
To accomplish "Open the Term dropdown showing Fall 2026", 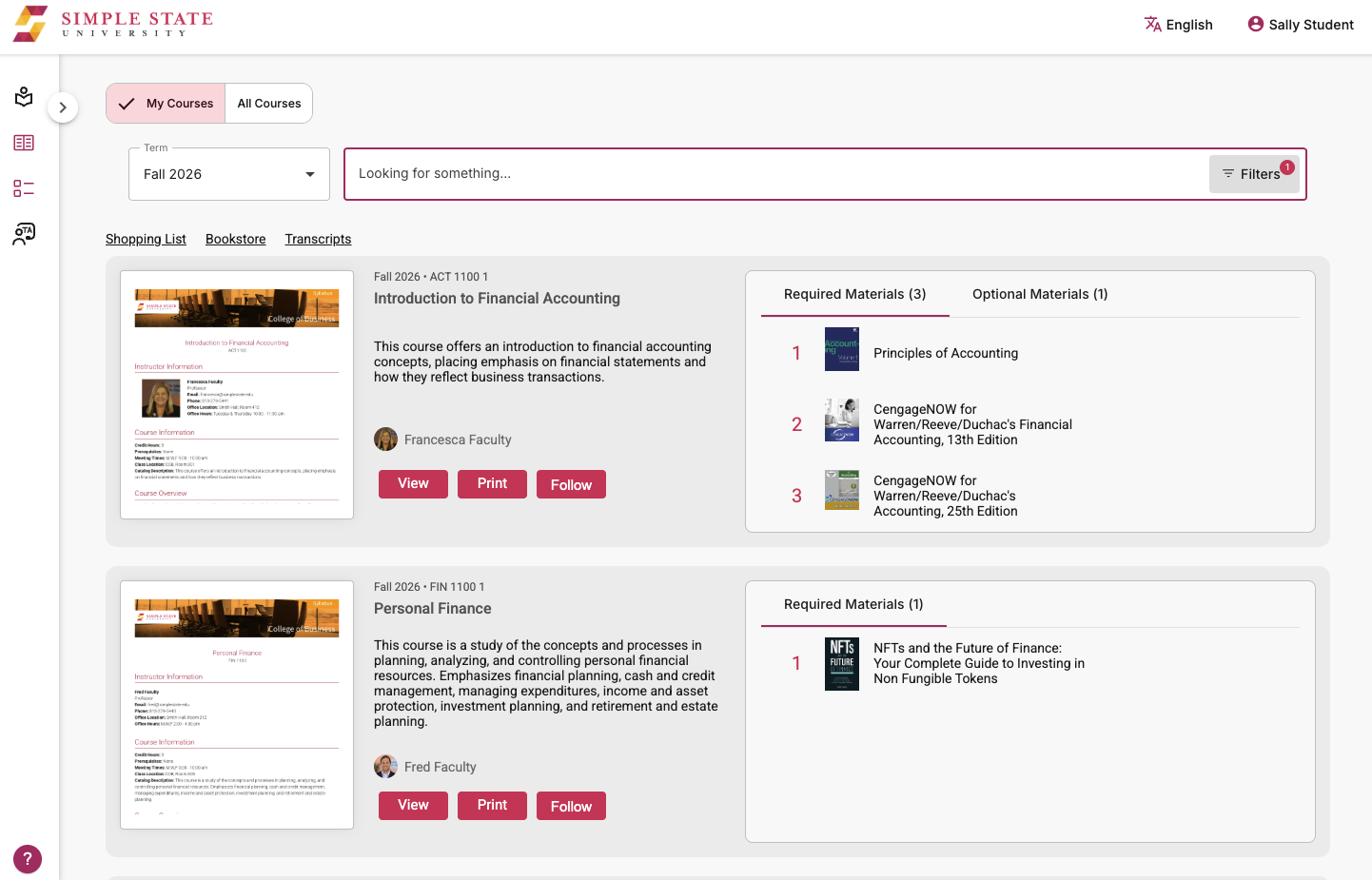I will [x=229, y=174].
